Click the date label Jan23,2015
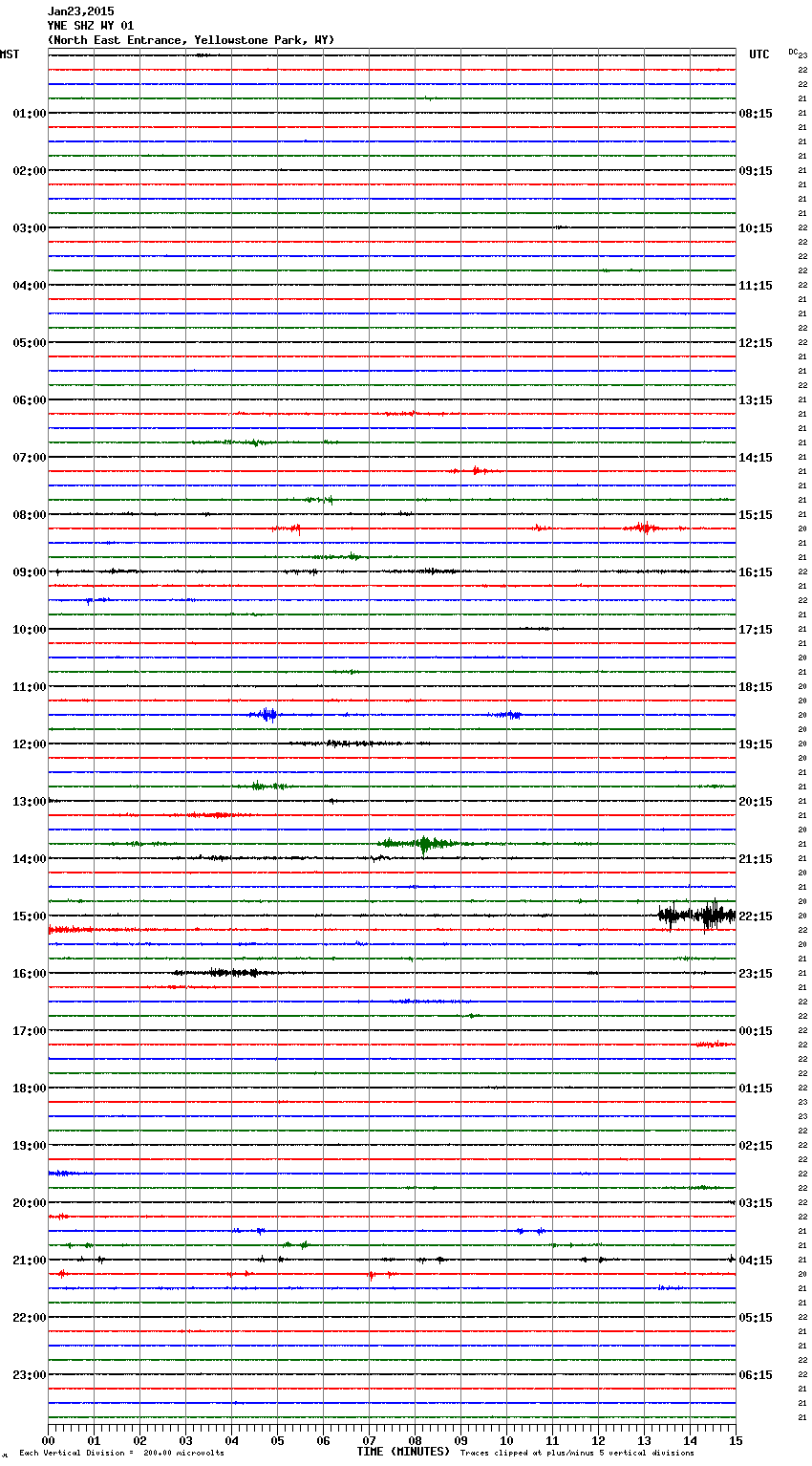 click(x=80, y=11)
